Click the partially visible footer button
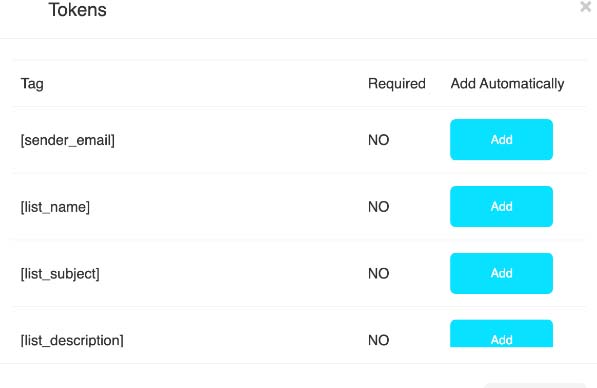Viewport: 597px width, 388px height. click(x=535, y=385)
